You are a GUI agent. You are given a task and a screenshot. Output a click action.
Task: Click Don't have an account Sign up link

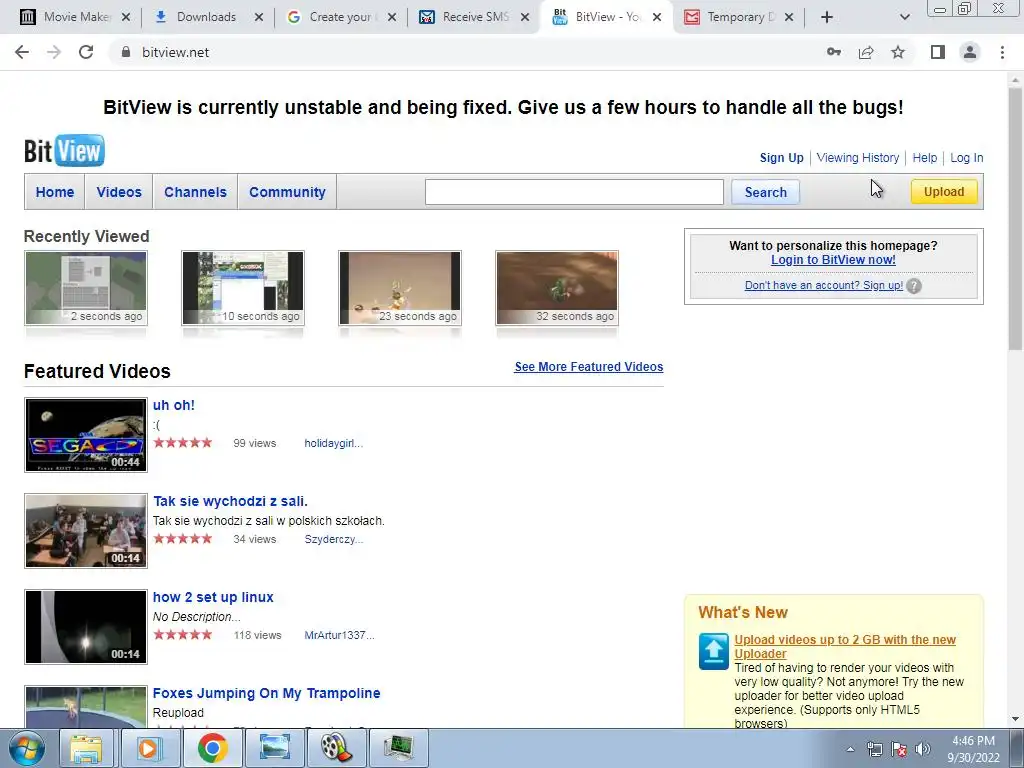[824, 285]
